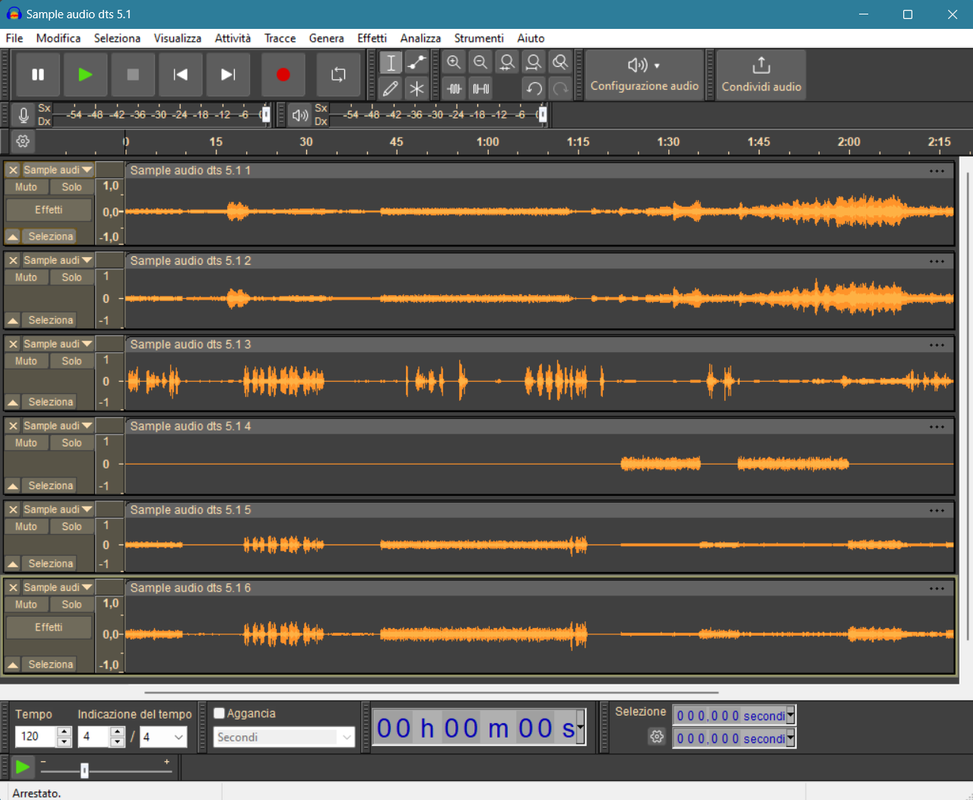The height and width of the screenshot is (800, 973).
Task: Open the Secondi selection format dropdown
Action: 283,736
